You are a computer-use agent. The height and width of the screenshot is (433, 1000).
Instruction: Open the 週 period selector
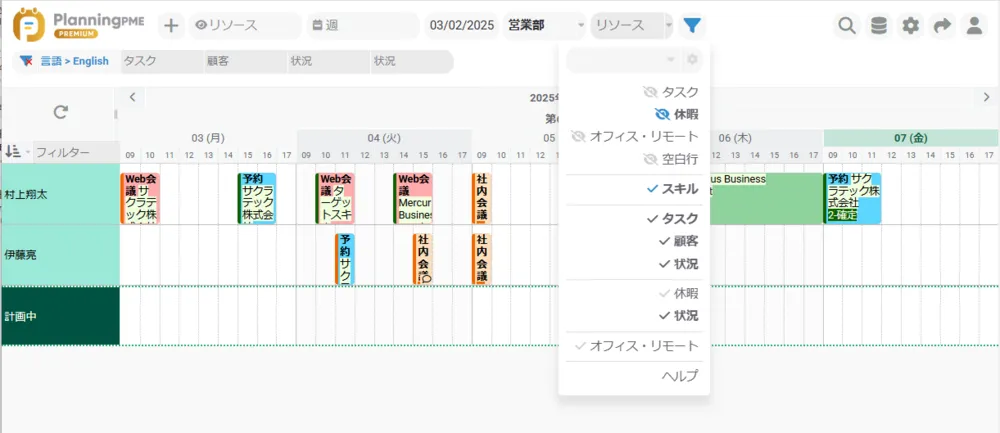click(364, 26)
